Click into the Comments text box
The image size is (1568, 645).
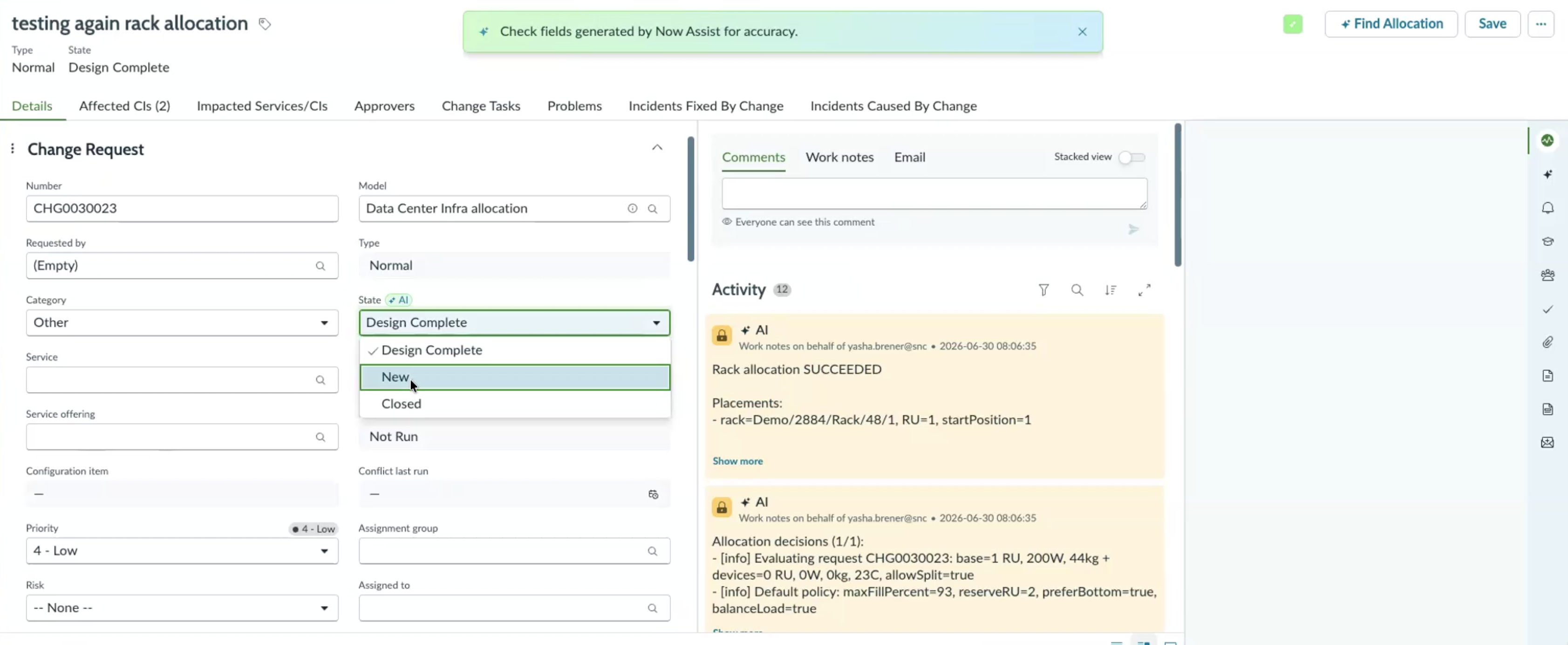(x=934, y=194)
